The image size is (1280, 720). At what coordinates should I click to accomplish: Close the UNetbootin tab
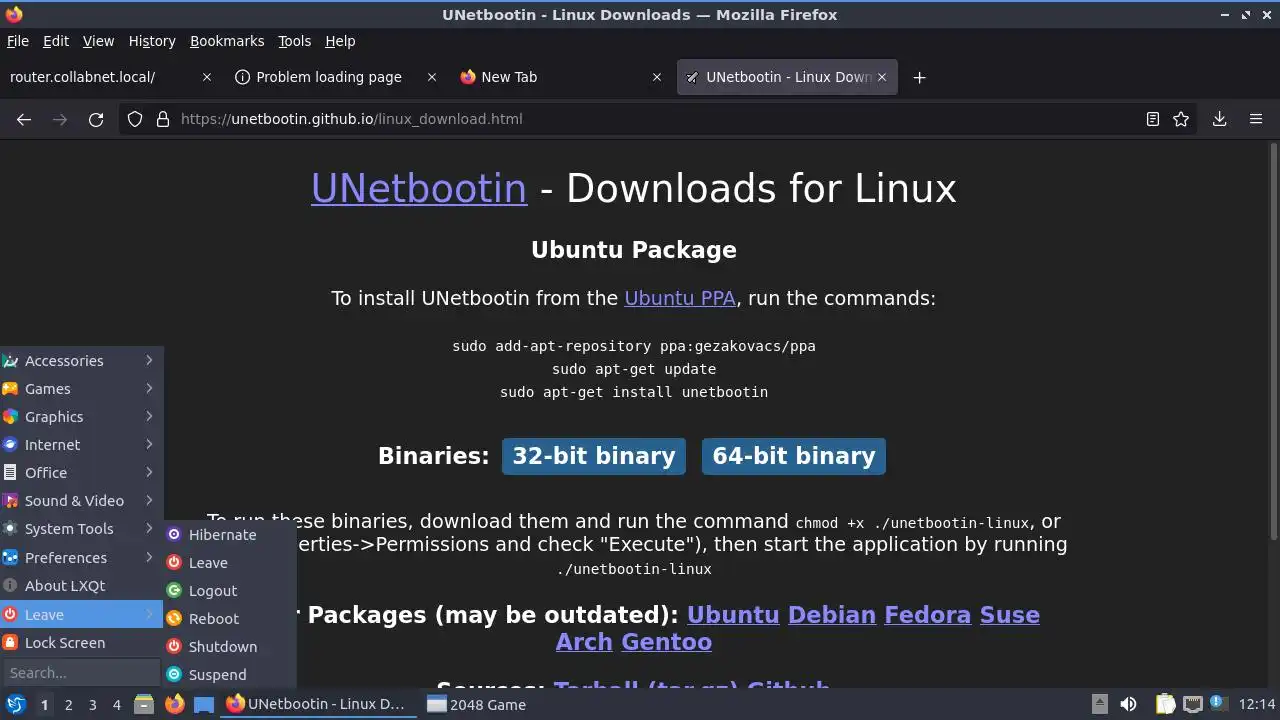(882, 77)
